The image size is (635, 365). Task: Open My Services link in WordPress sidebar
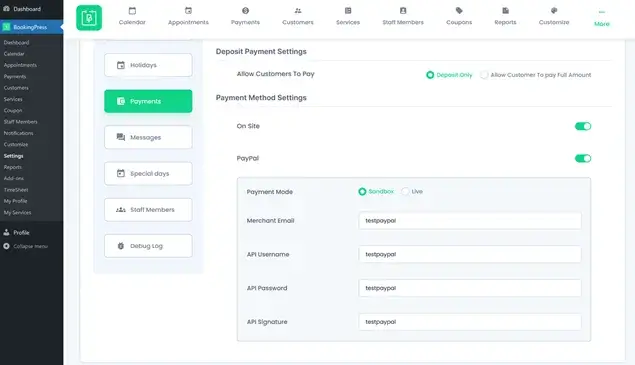pyautogui.click(x=17, y=213)
